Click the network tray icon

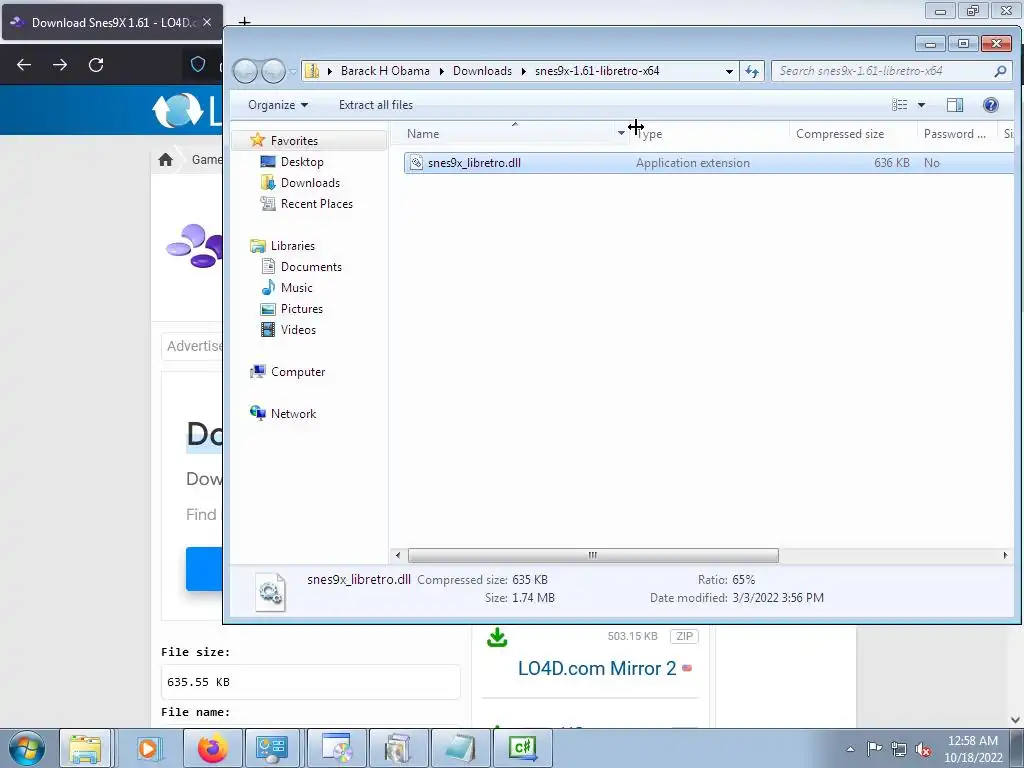(899, 749)
